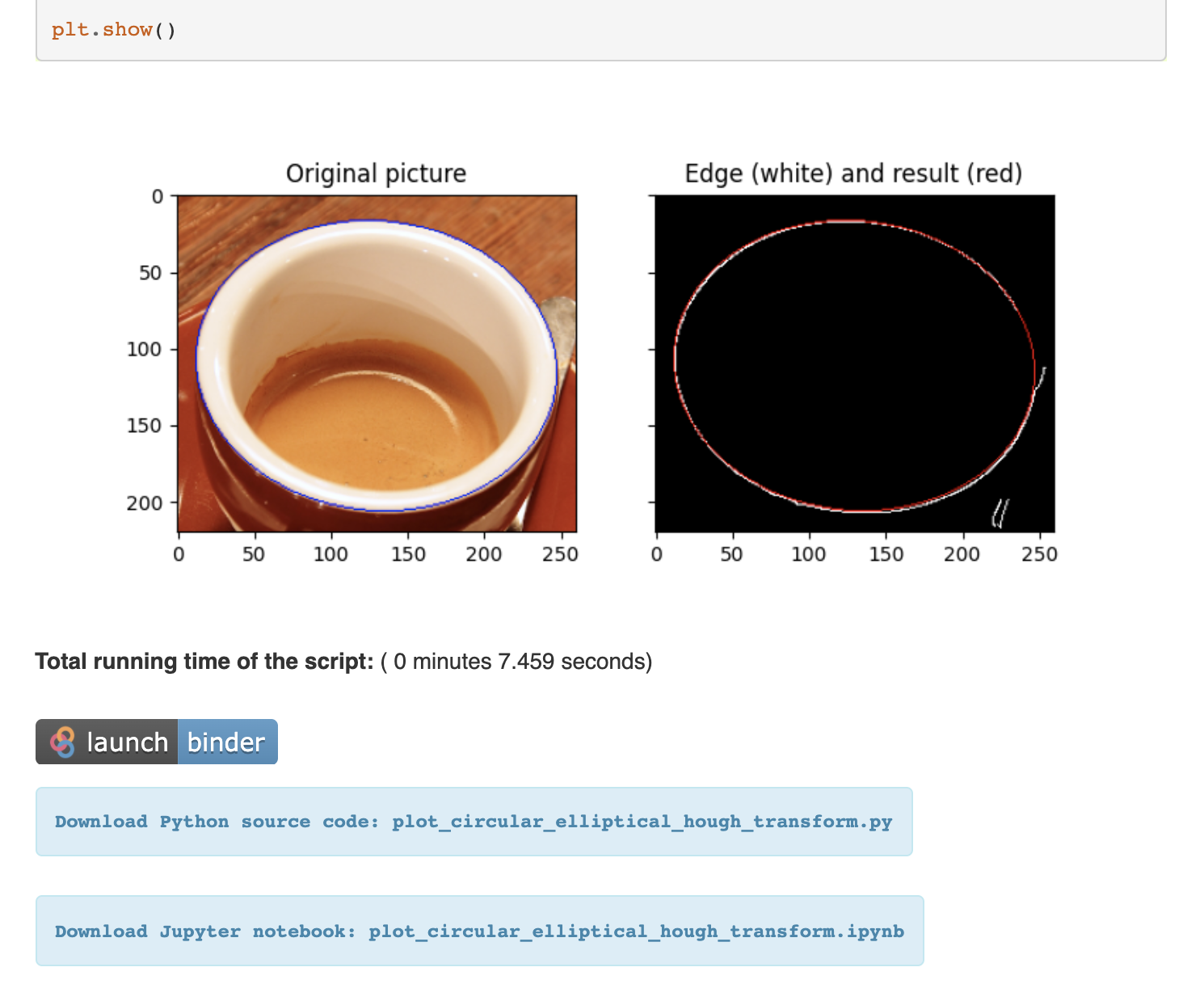
Task: Click the 'Original picture' plot title
Action: [x=377, y=174]
